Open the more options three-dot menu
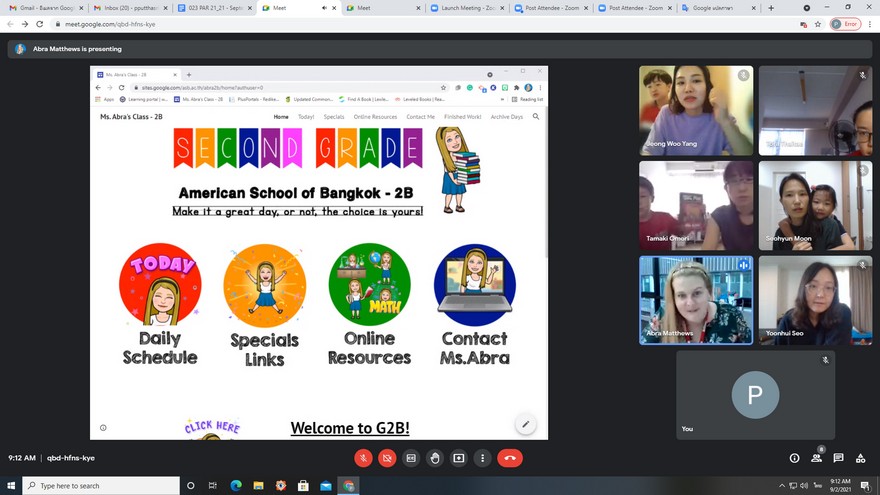880x495 pixels. pos(482,458)
